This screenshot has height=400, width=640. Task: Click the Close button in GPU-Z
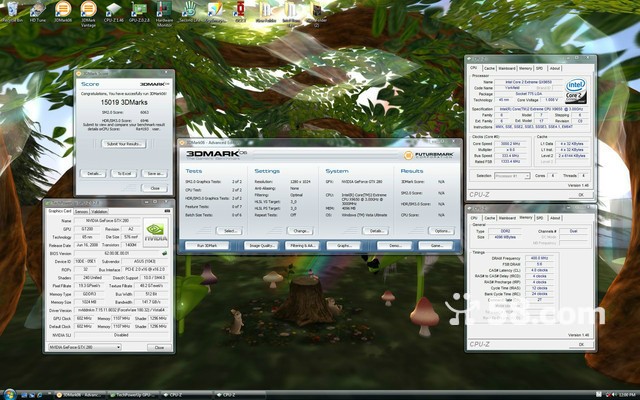pos(159,348)
